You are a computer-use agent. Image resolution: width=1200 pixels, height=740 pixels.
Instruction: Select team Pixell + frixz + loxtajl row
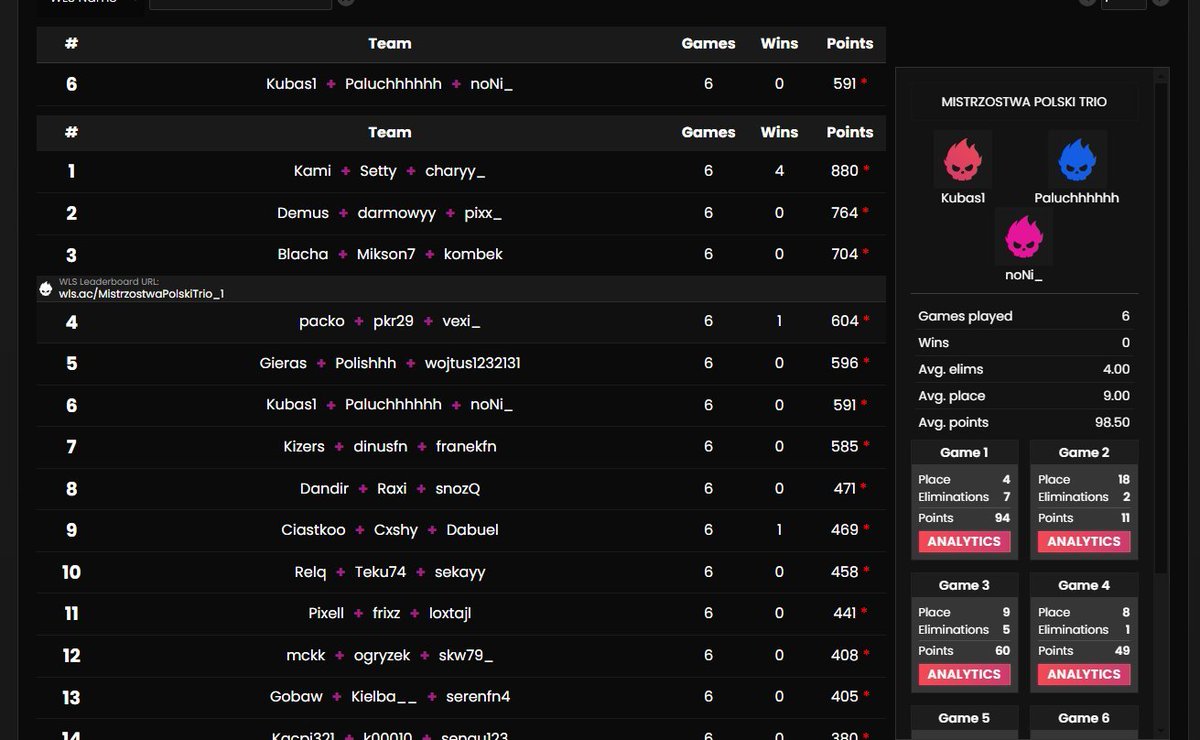click(461, 613)
